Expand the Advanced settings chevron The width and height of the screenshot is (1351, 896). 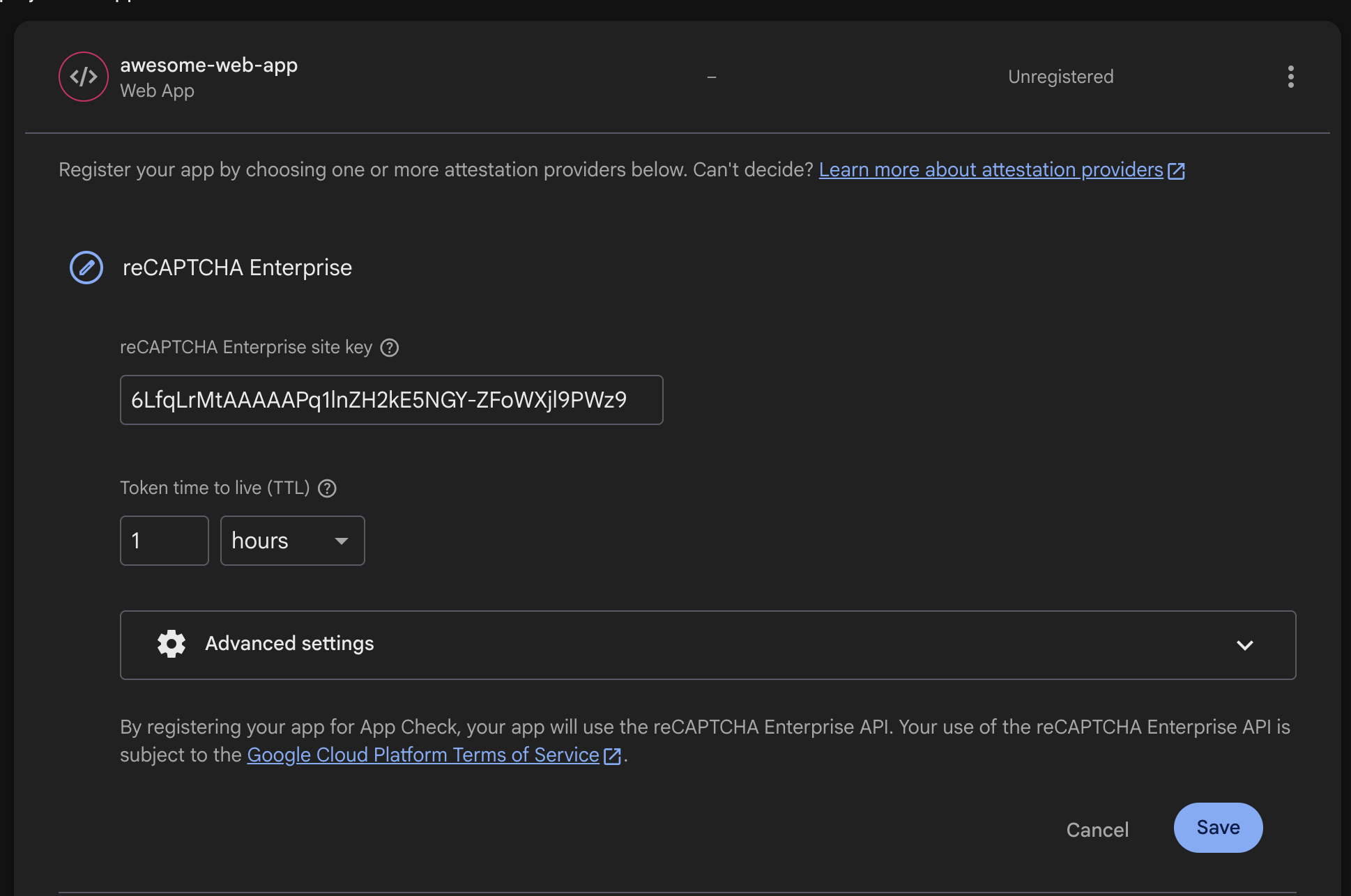pos(1245,645)
